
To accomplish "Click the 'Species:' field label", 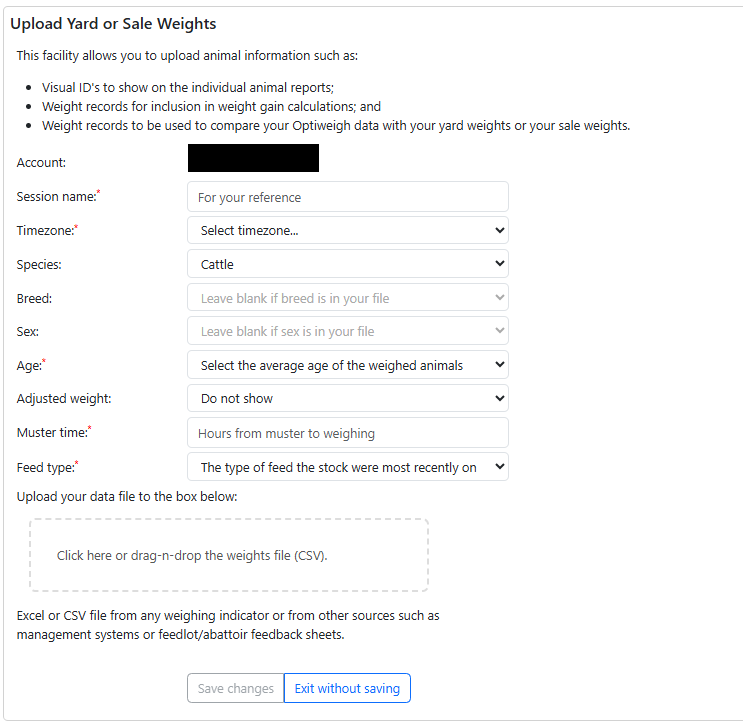I will coord(40,265).
